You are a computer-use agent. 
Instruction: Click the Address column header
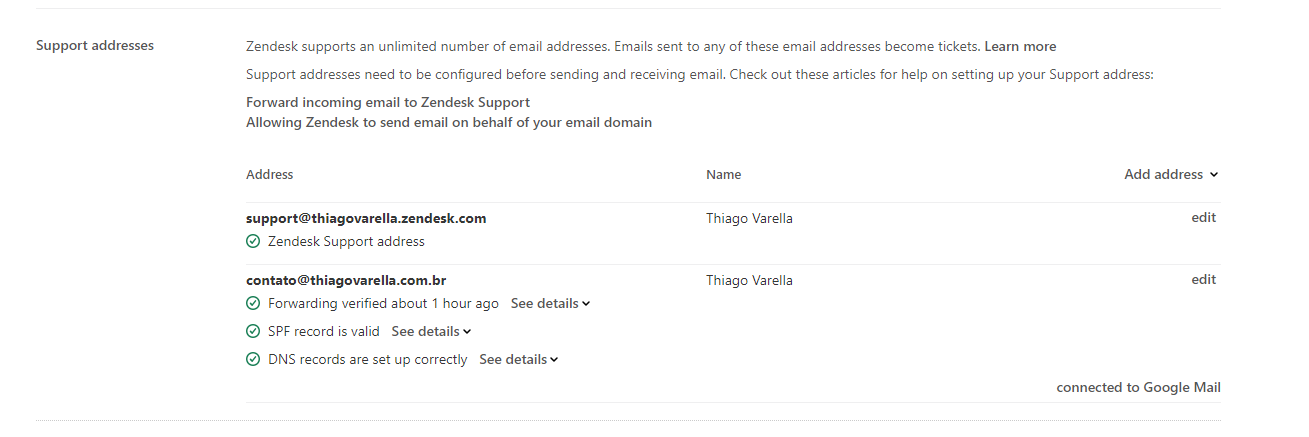(270, 175)
